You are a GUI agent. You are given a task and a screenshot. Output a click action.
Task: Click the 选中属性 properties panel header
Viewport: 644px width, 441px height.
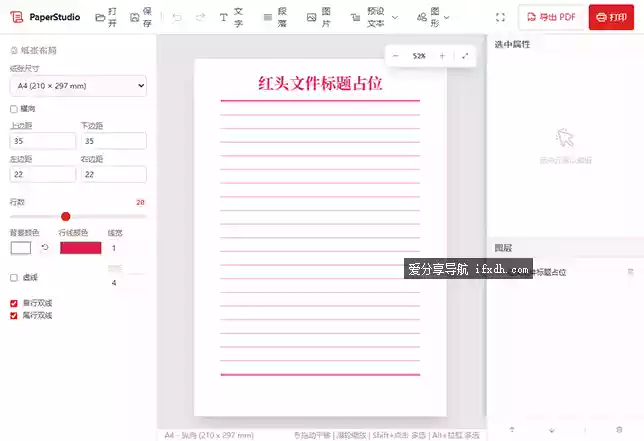click(x=512, y=44)
